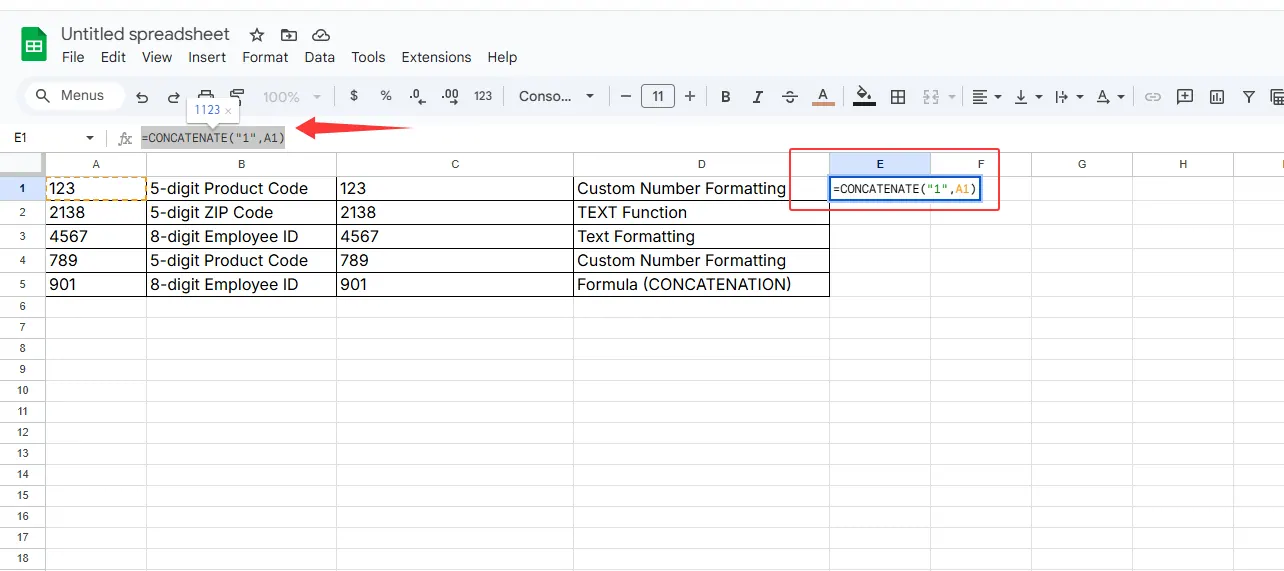
Task: Click the Undo arrow icon
Action: pyautogui.click(x=142, y=97)
